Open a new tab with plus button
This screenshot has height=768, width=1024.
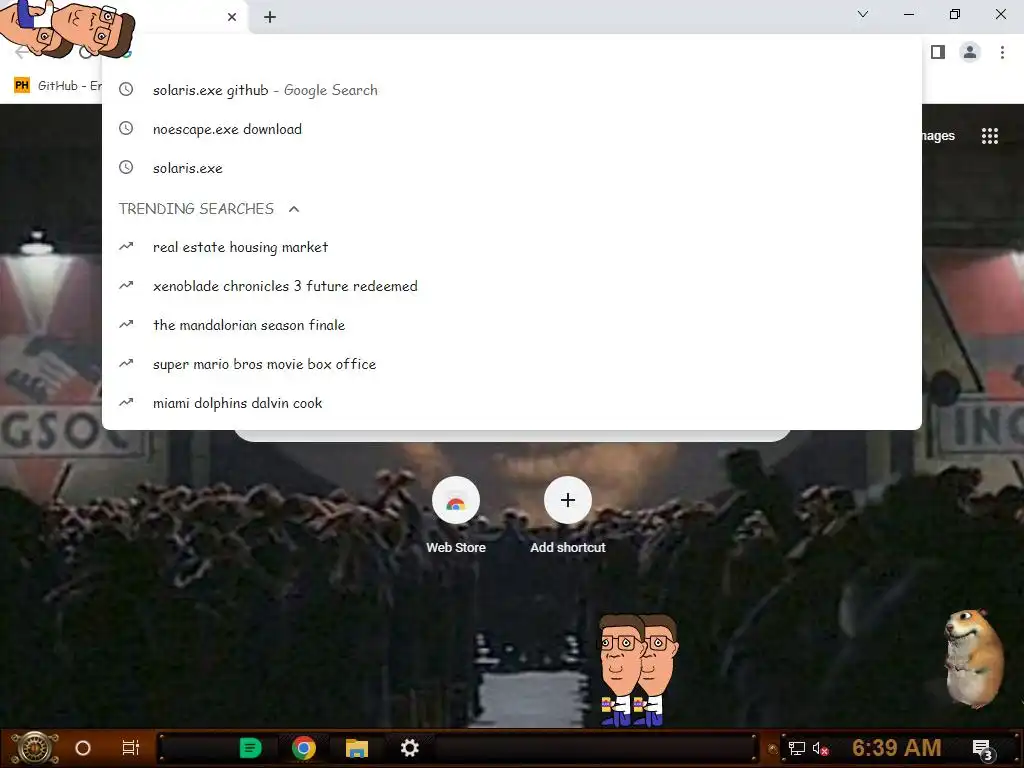tap(270, 17)
